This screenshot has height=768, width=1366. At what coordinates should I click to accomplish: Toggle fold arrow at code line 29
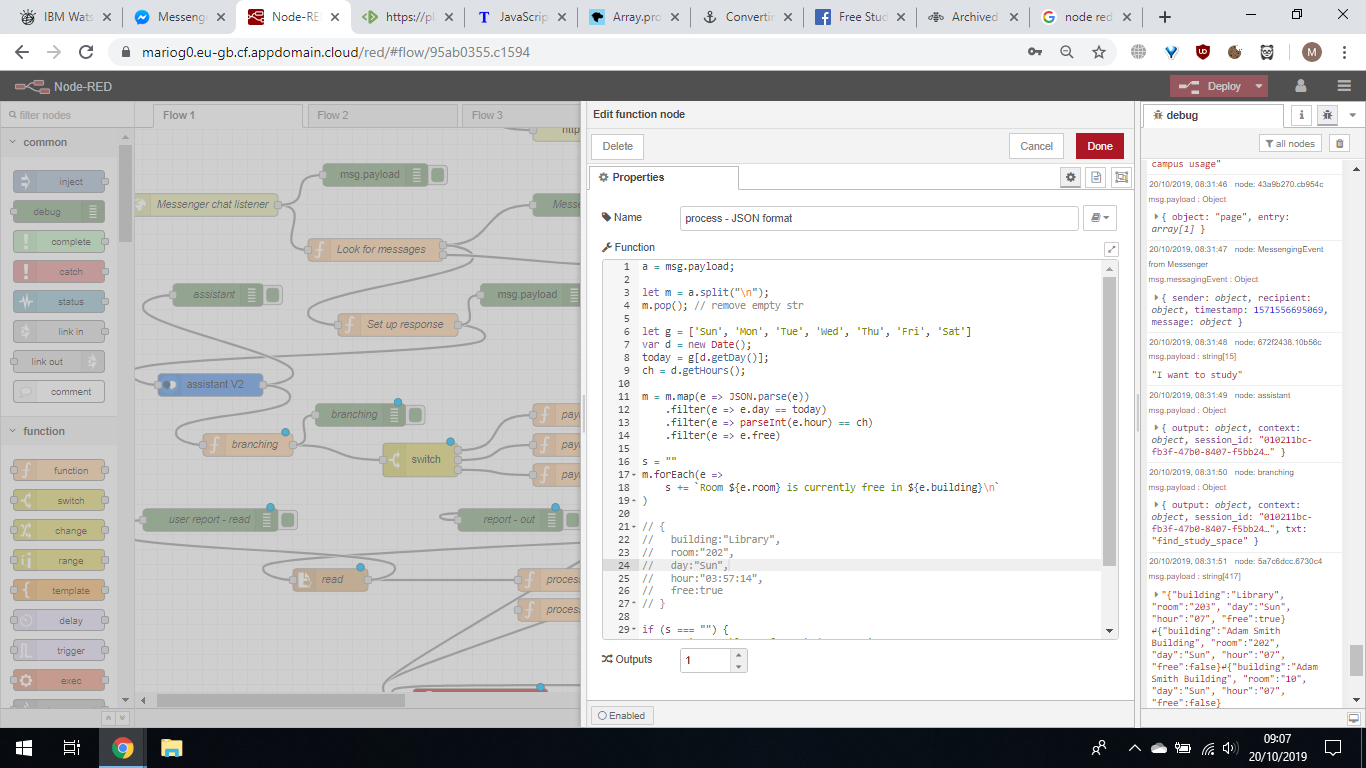click(x=634, y=630)
